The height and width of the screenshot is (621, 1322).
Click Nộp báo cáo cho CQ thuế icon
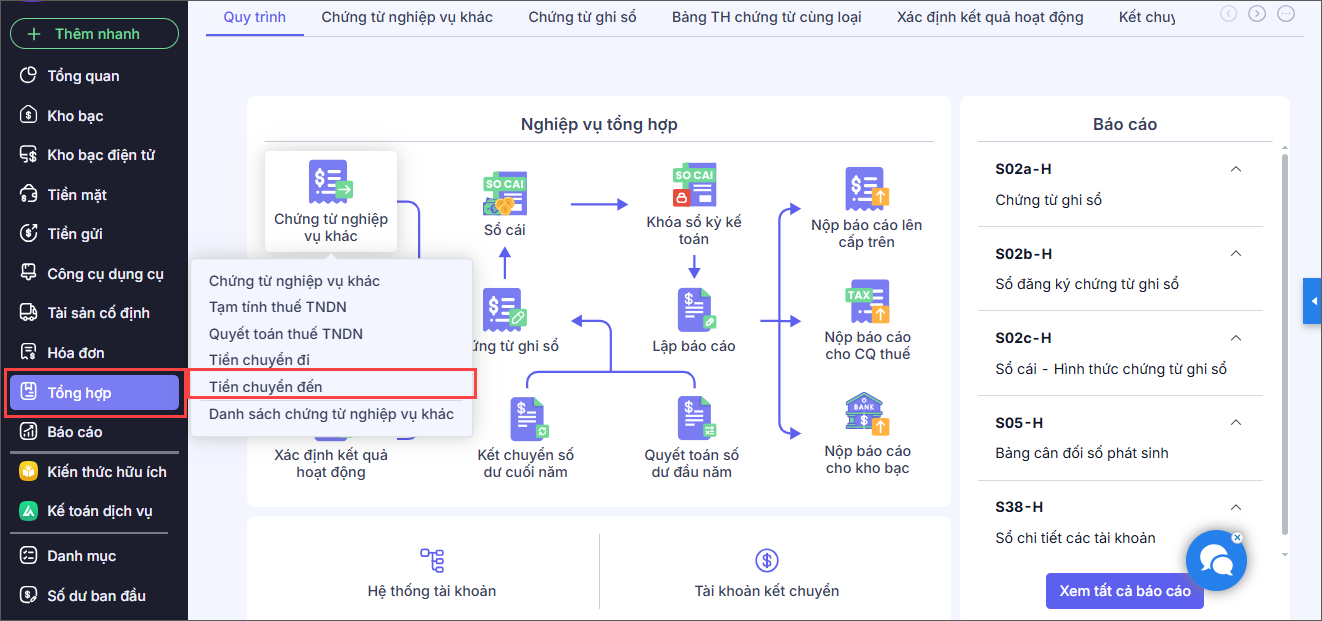click(x=867, y=302)
